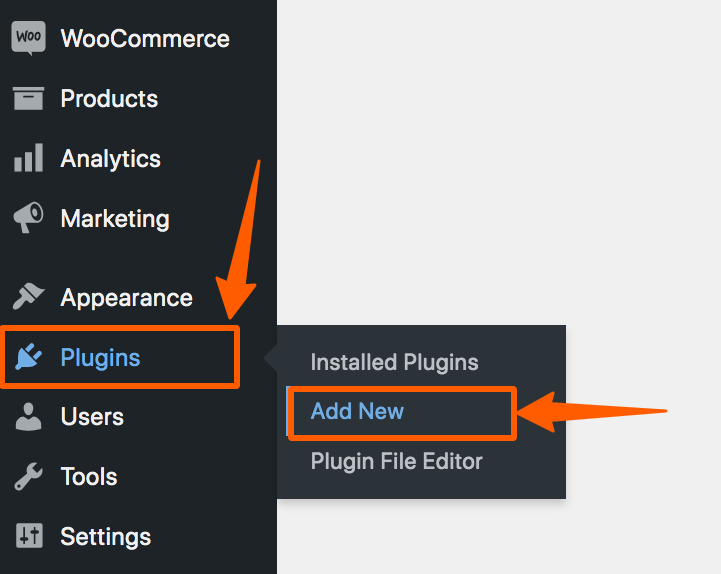
Task: Click the Plugins plug icon
Action: 29,356
